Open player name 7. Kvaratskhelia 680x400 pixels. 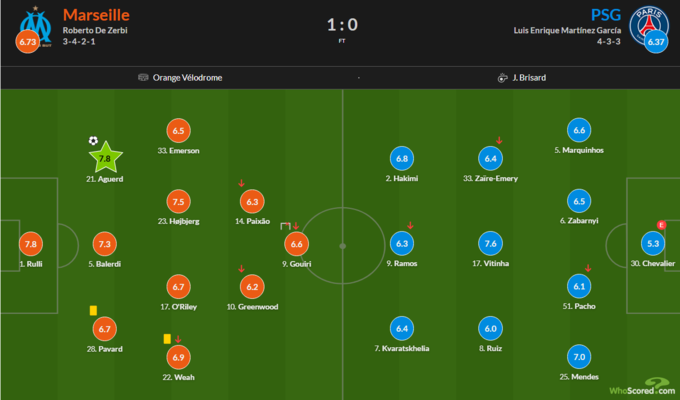(x=402, y=348)
